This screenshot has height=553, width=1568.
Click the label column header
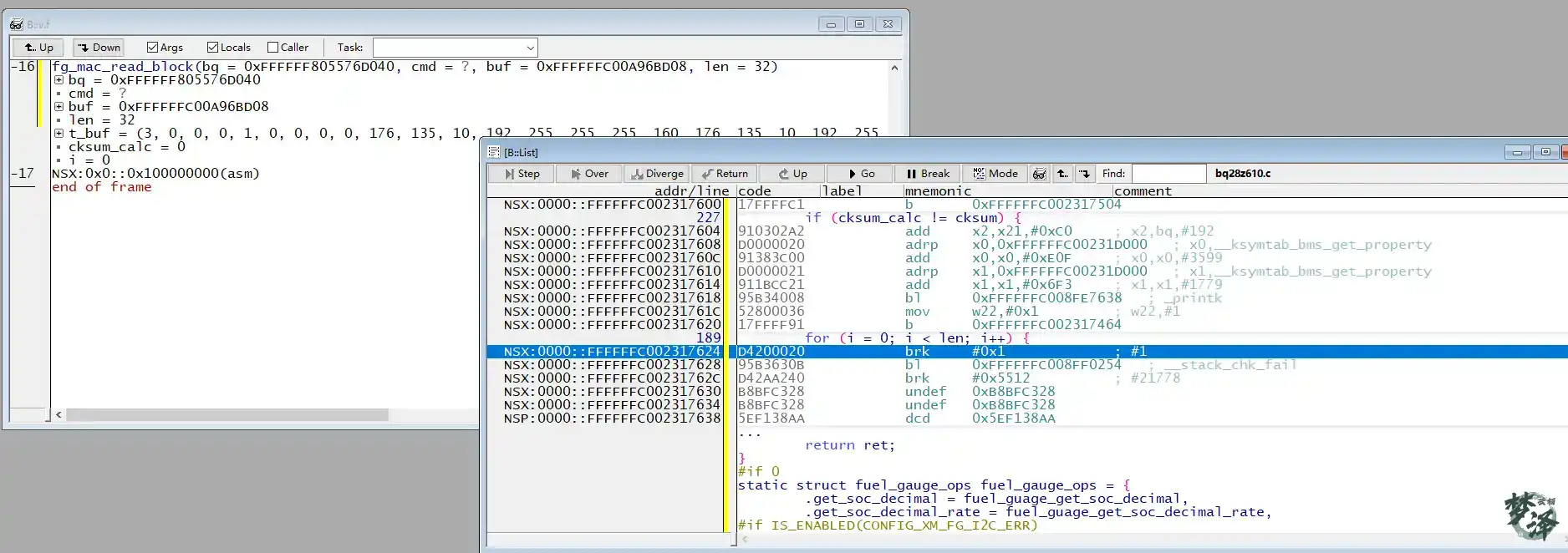[x=842, y=191]
